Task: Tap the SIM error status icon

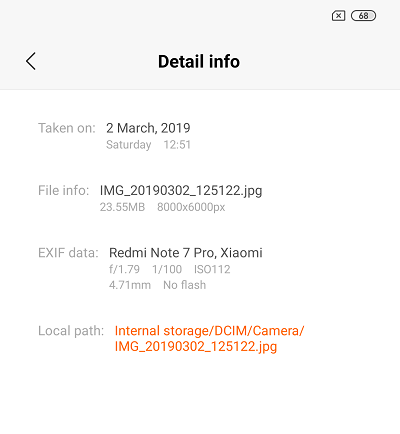Action: point(338,16)
